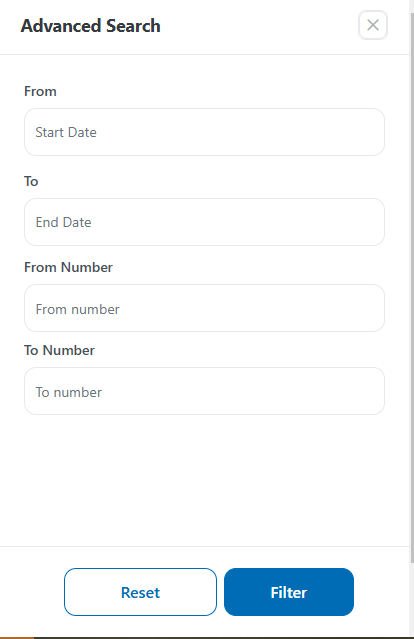Click the vertical scrollbar thumb
Image resolution: width=414 pixels, height=639 pixels.
412,287
